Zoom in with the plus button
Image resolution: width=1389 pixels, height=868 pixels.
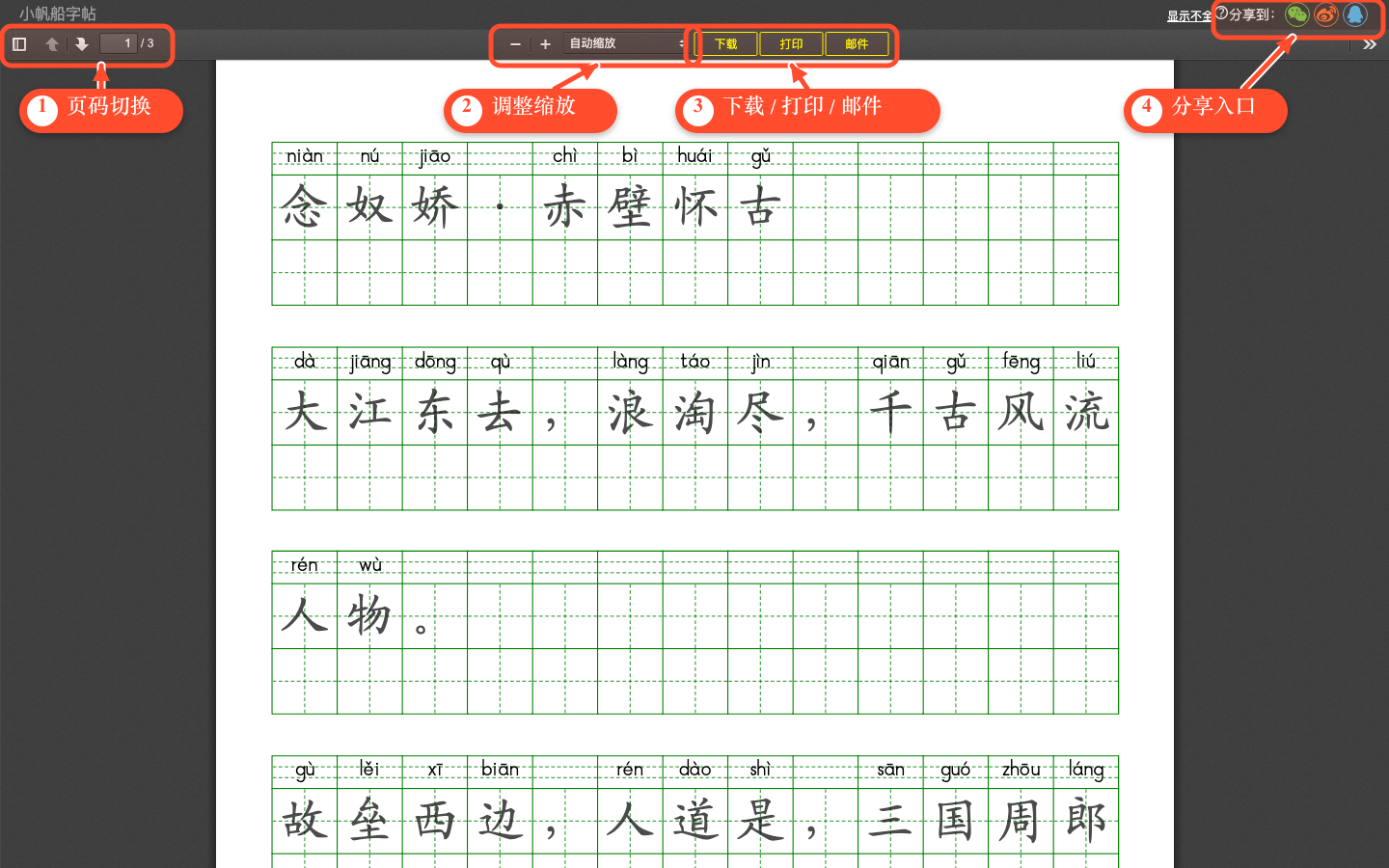pyautogui.click(x=545, y=44)
